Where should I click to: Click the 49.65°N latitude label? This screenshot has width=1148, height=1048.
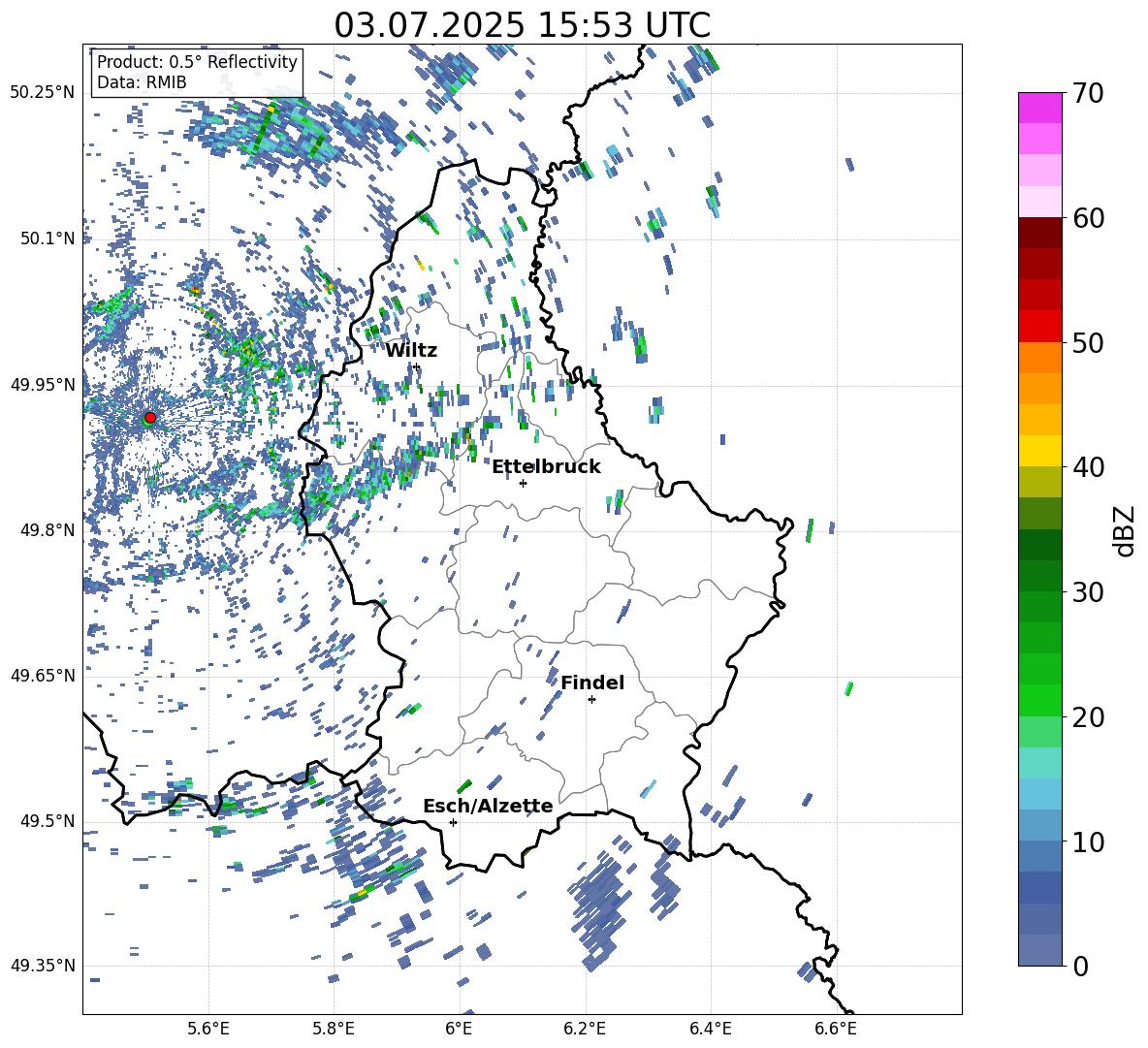[x=43, y=676]
